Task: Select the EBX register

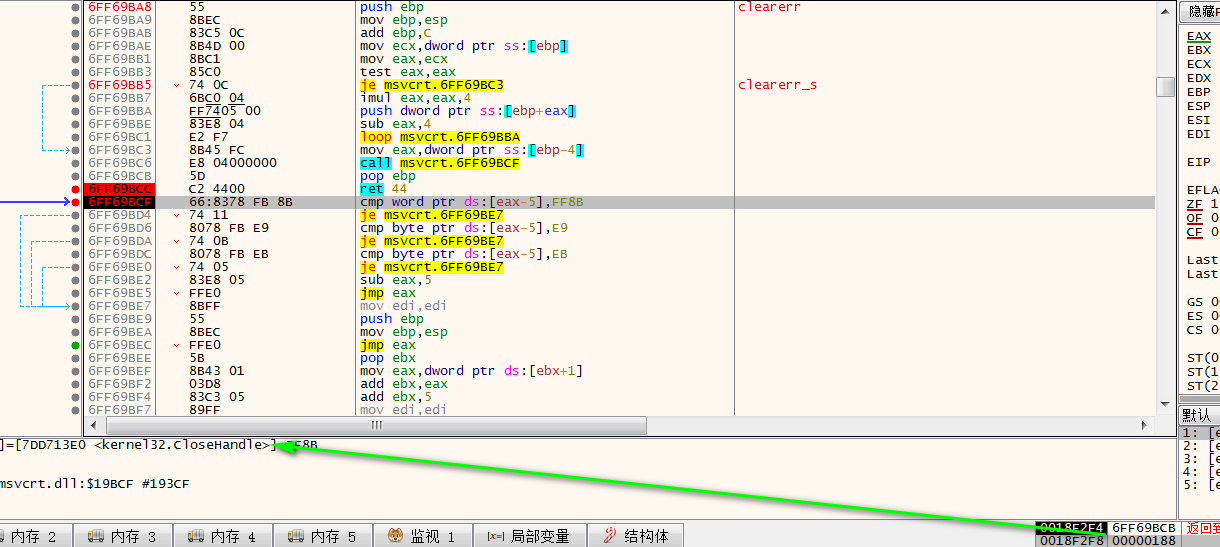Action: (1198, 50)
